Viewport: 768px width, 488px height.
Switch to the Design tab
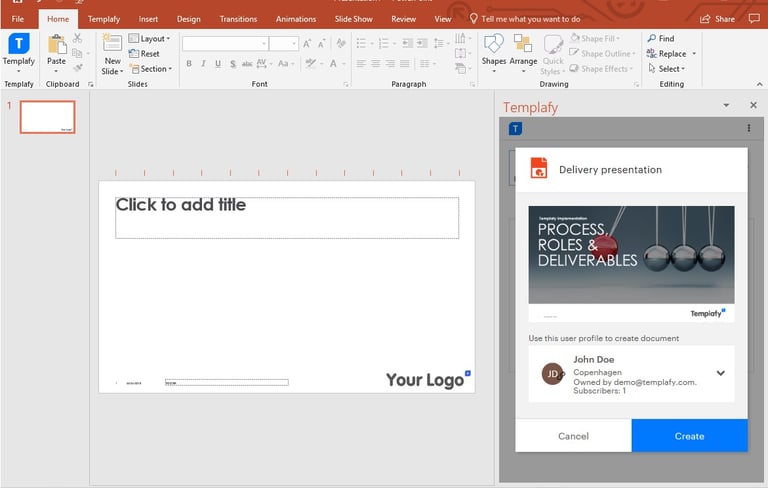[189, 19]
